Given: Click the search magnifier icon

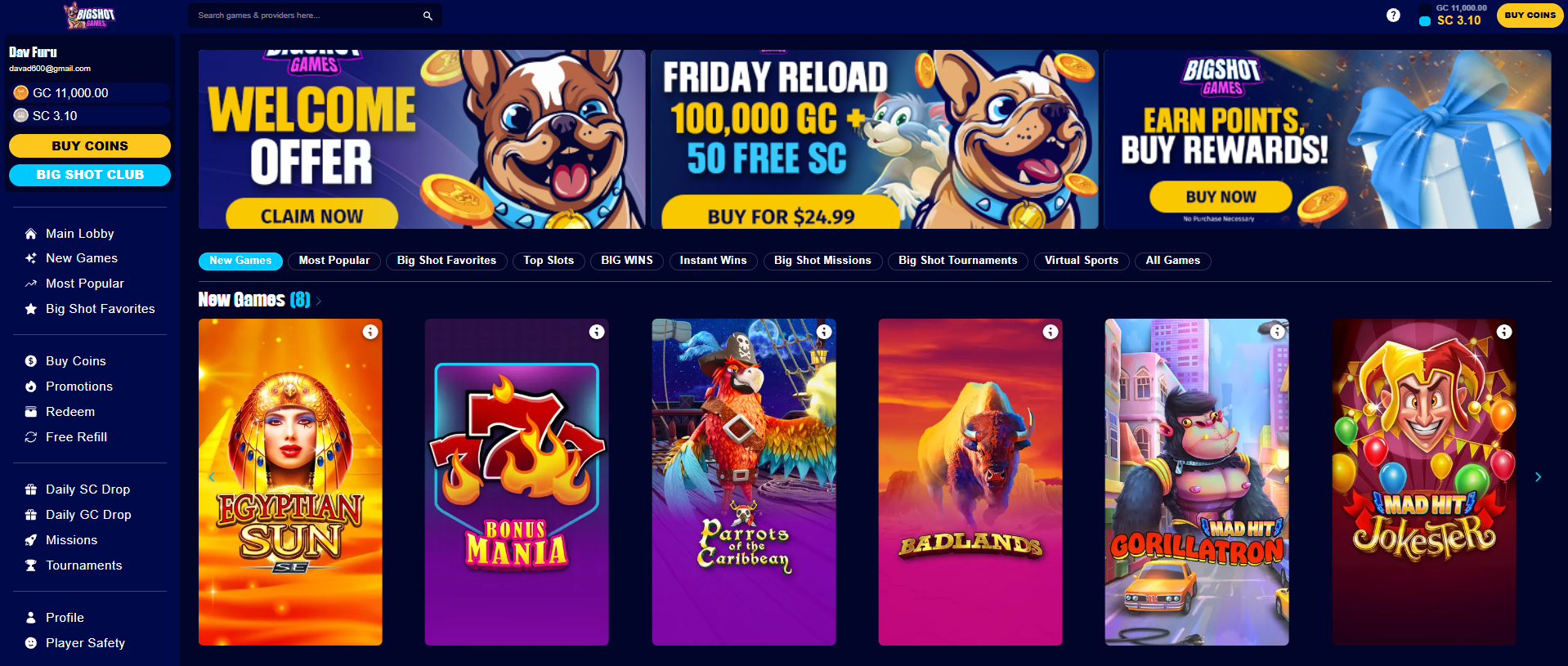Looking at the screenshot, I should (x=428, y=16).
